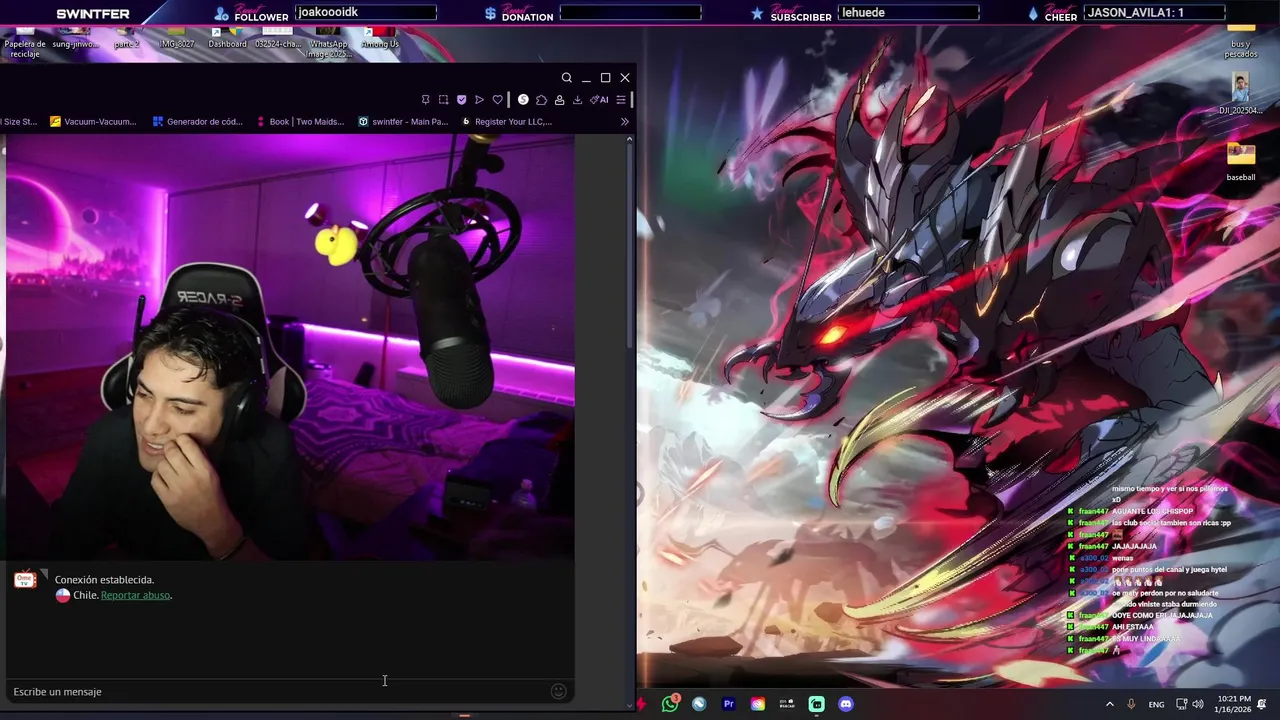
Task: Launch the AI assistant toolbar button
Action: 599,100
